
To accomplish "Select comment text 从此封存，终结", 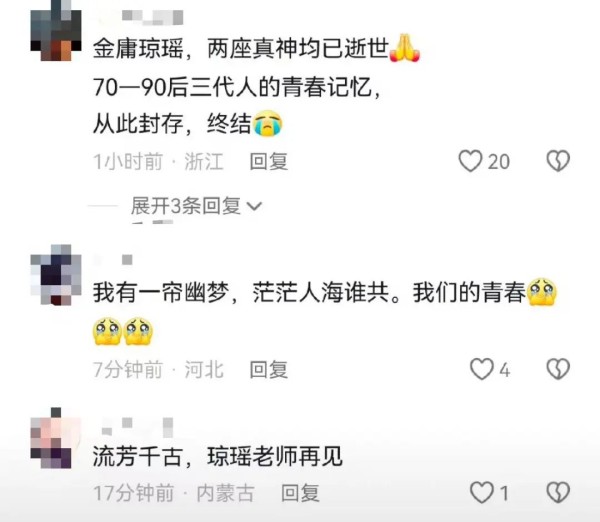I will tap(188, 124).
